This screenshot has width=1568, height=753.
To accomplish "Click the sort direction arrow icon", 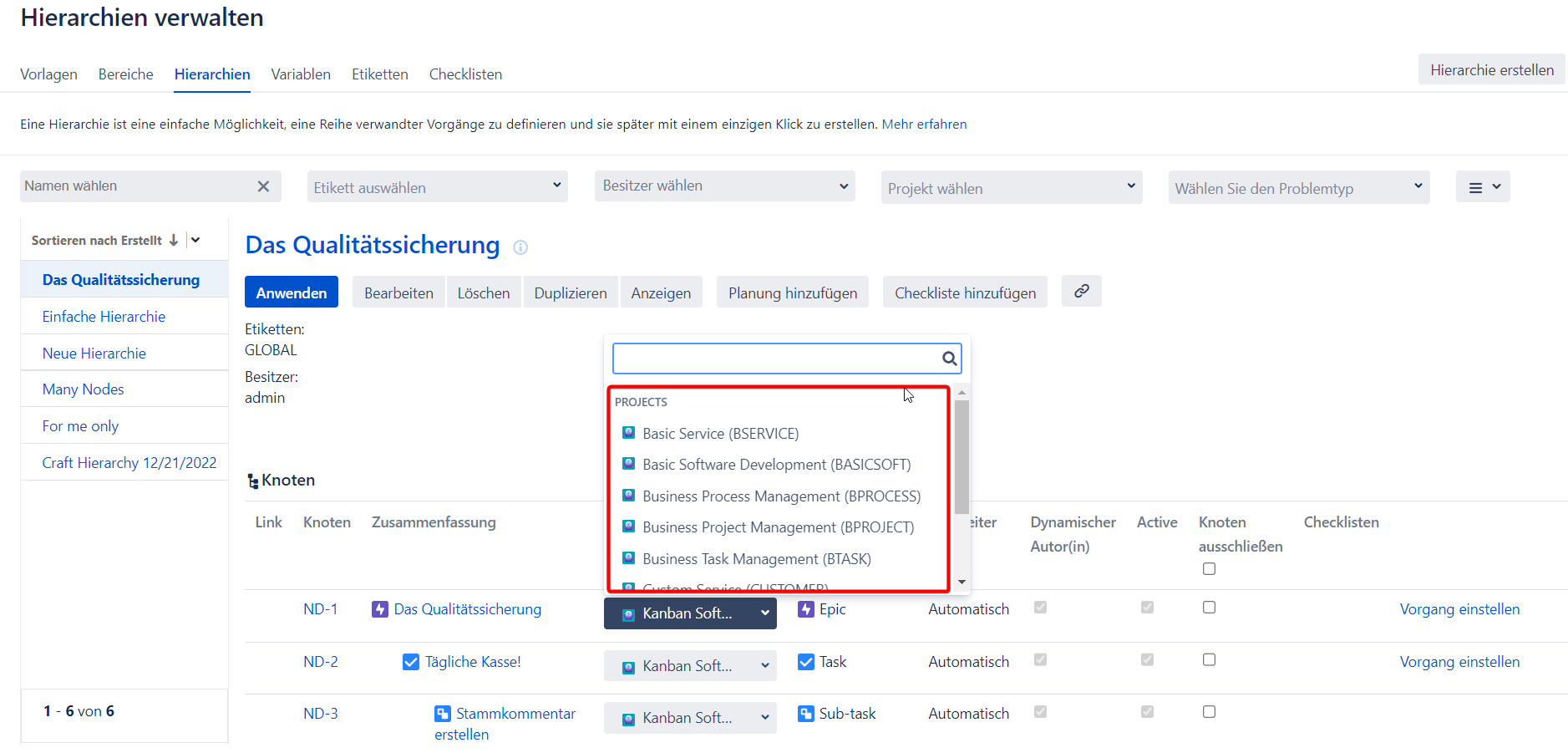I will tap(174, 240).
